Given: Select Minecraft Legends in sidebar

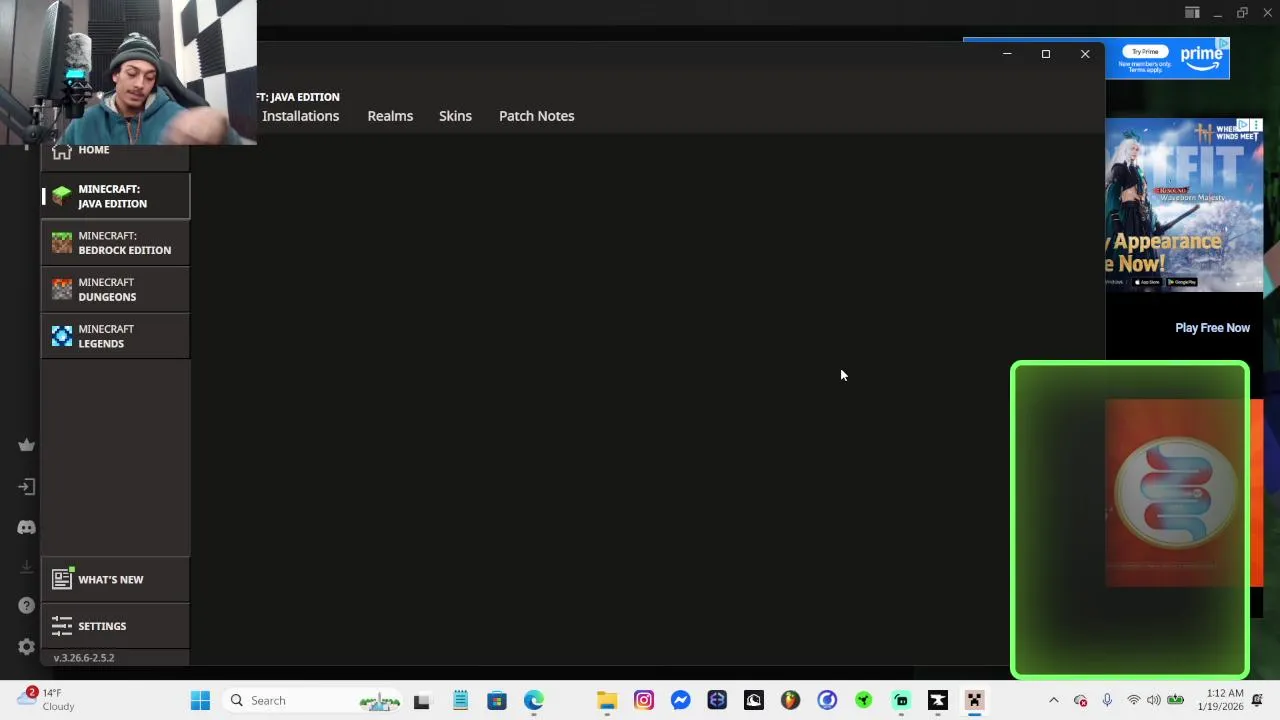Looking at the screenshot, I should [115, 336].
